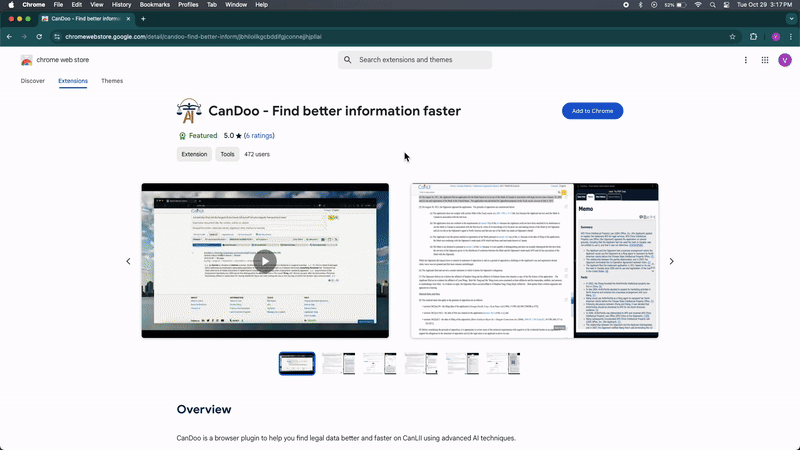Show previous carousel slide
Viewport: 800px width, 450px height.
click(129, 261)
